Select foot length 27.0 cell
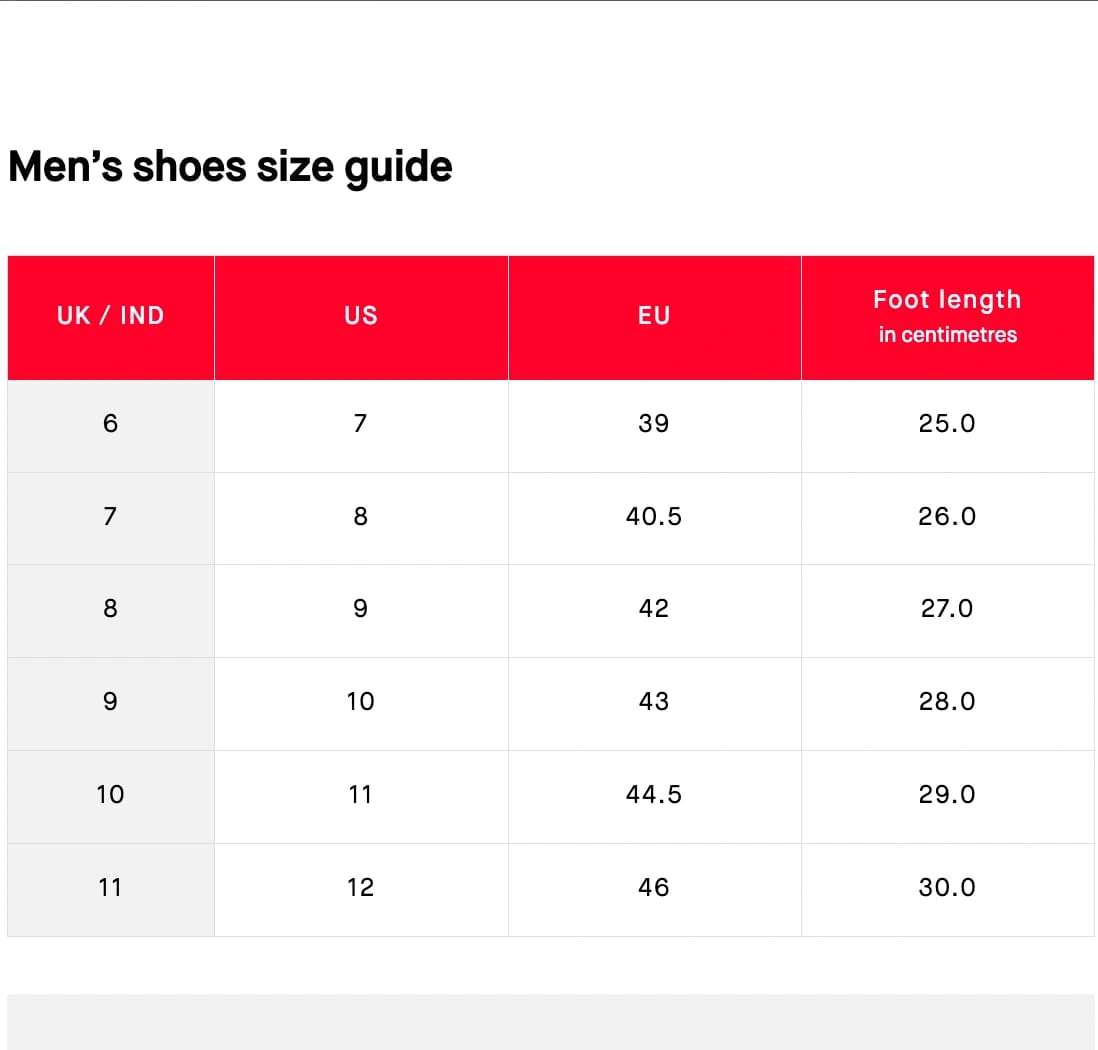1098x1050 pixels. pos(947,611)
